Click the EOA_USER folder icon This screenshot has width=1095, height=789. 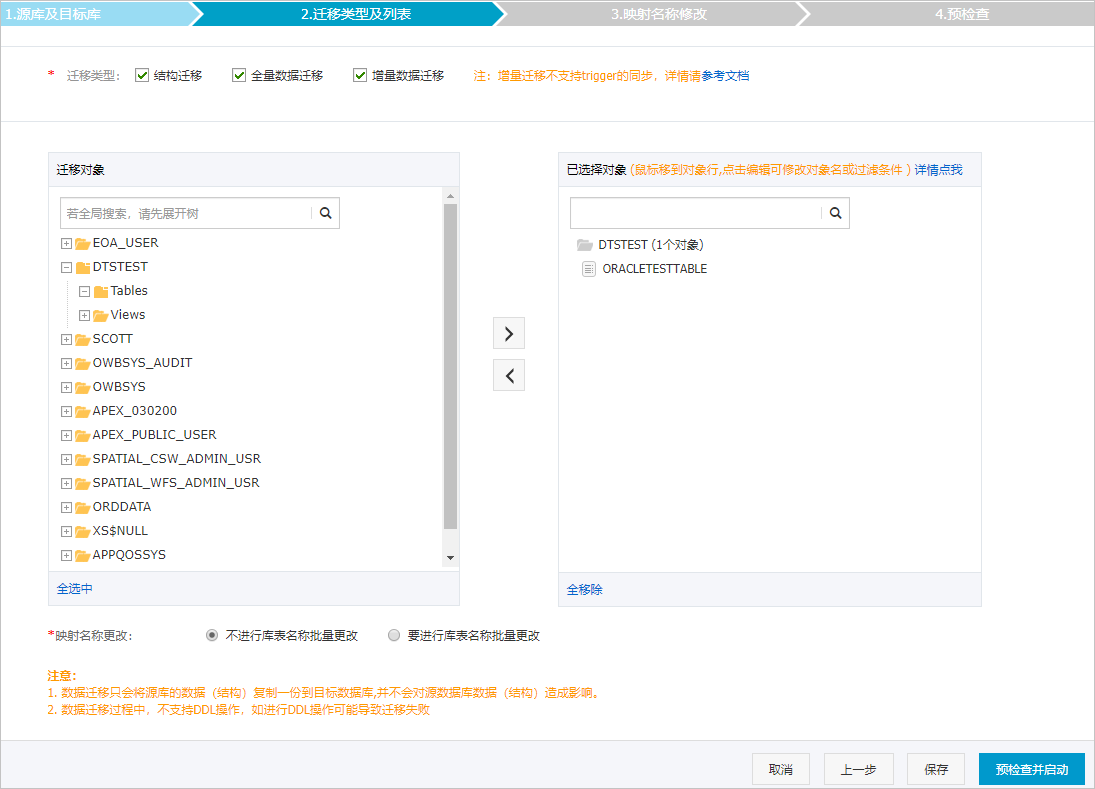[82, 243]
